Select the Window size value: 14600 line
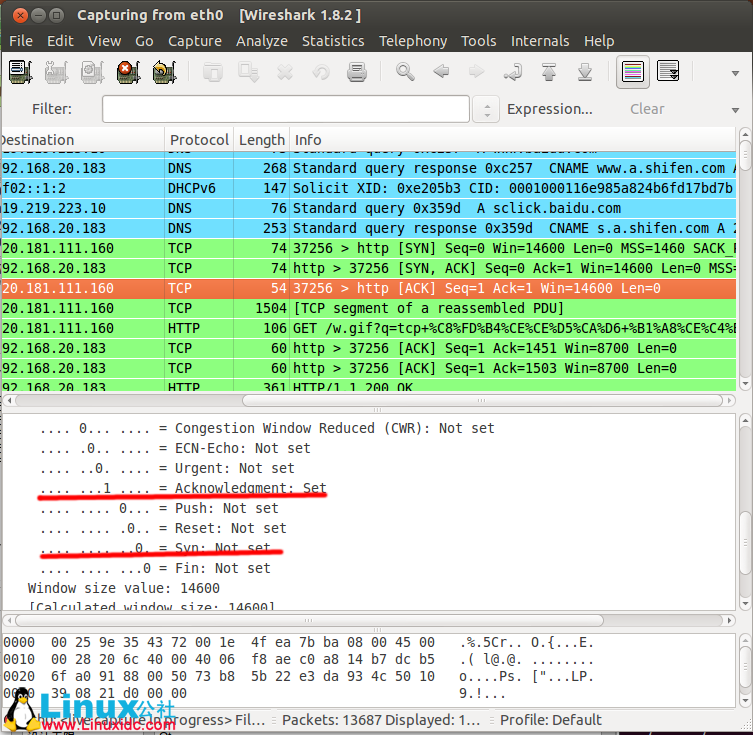The image size is (753, 735). click(124, 589)
